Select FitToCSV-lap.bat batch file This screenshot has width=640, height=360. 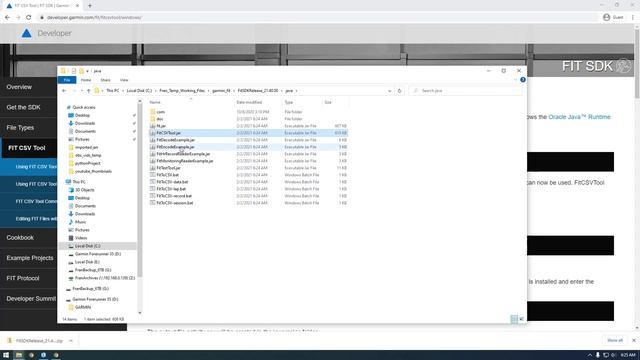(171, 189)
